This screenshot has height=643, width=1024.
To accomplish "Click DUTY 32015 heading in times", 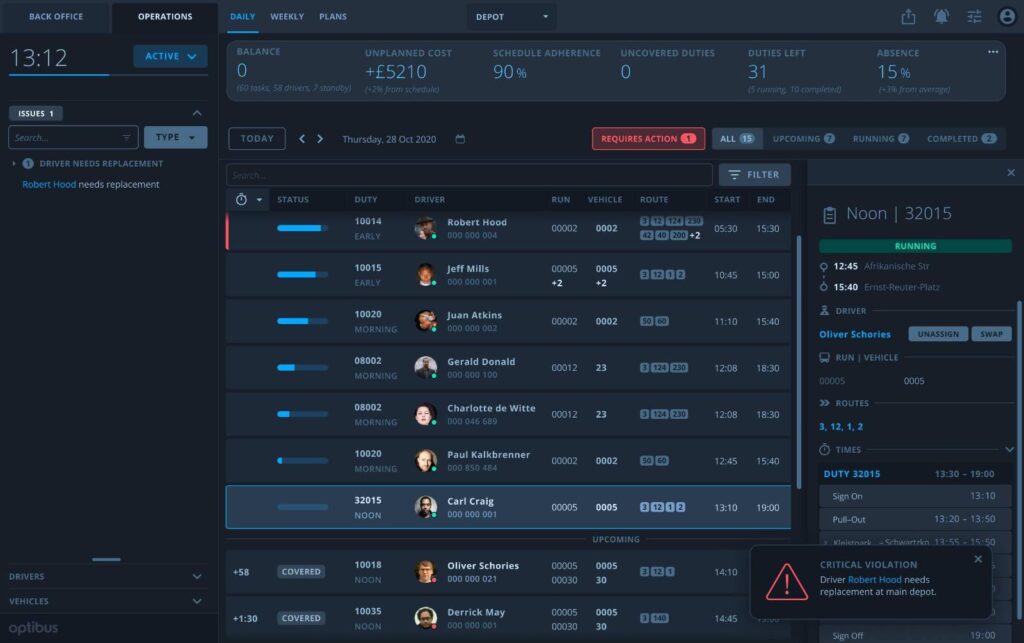I will tap(852, 474).
